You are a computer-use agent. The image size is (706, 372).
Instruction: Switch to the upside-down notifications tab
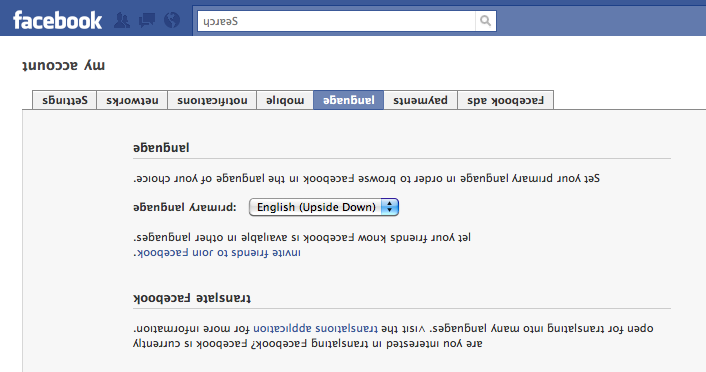(x=212, y=100)
